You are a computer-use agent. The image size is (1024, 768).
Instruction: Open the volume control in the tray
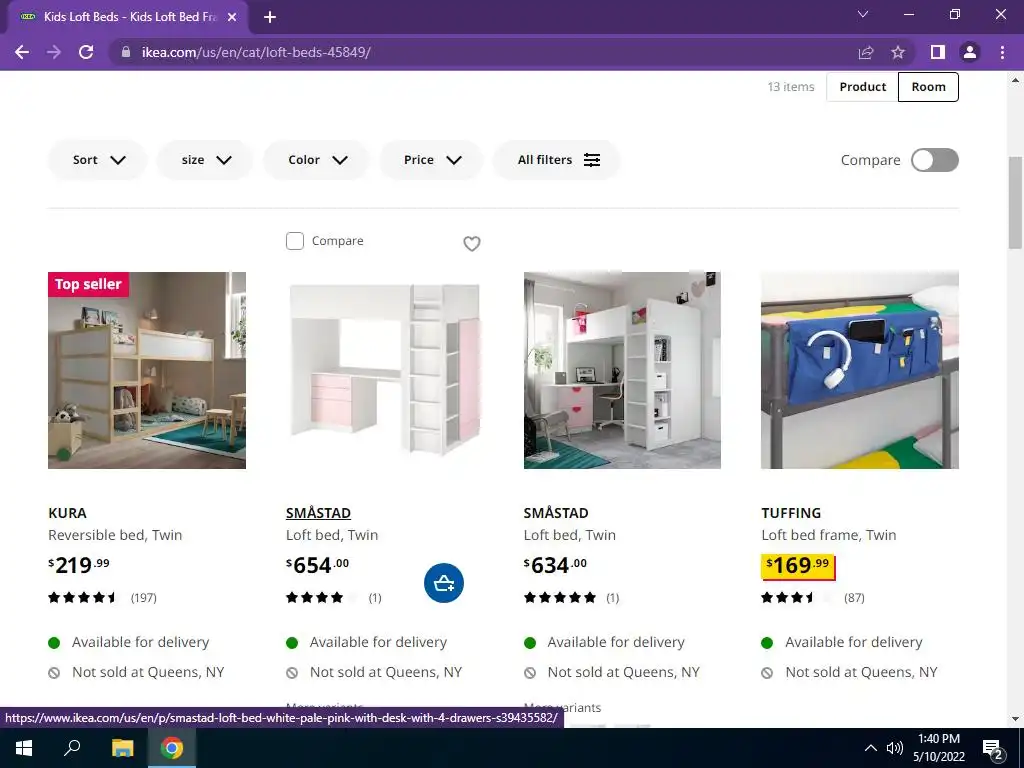[x=894, y=748]
